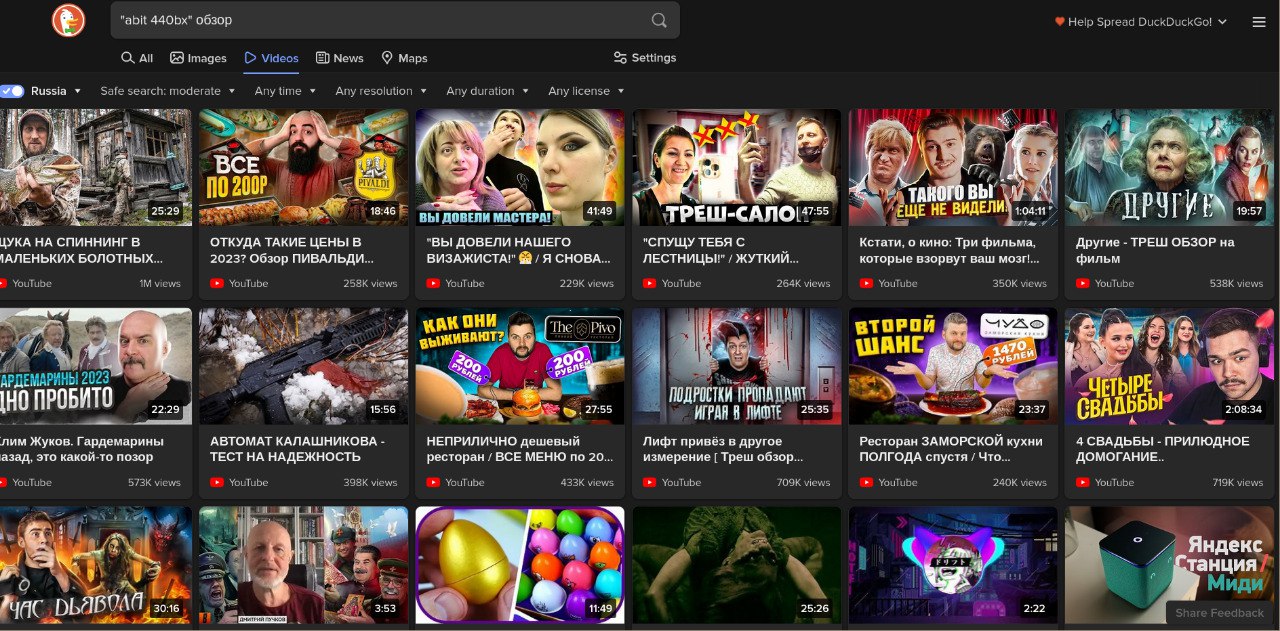Open the ТРЕШ-САЛОН video thumbnail
Image resolution: width=1280 pixels, height=631 pixels.
click(736, 167)
